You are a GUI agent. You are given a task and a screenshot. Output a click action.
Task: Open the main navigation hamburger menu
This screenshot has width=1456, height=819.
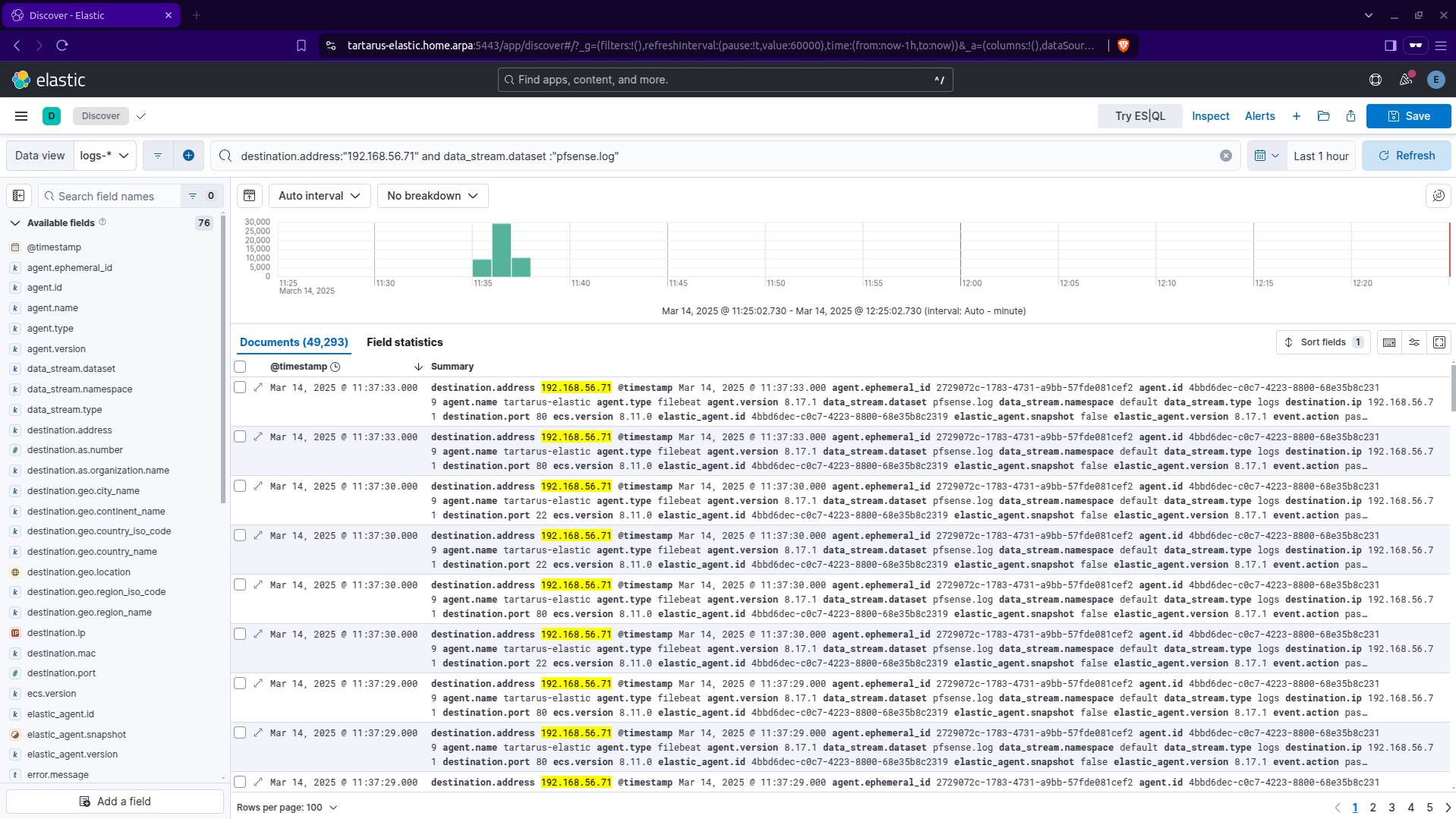tap(21, 116)
